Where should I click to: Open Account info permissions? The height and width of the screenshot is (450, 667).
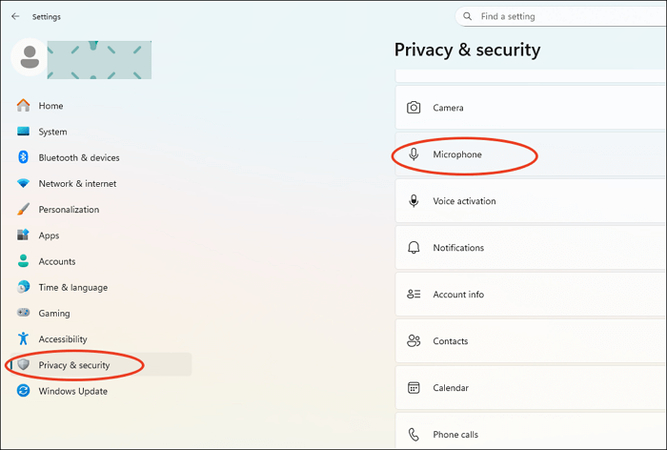point(458,295)
